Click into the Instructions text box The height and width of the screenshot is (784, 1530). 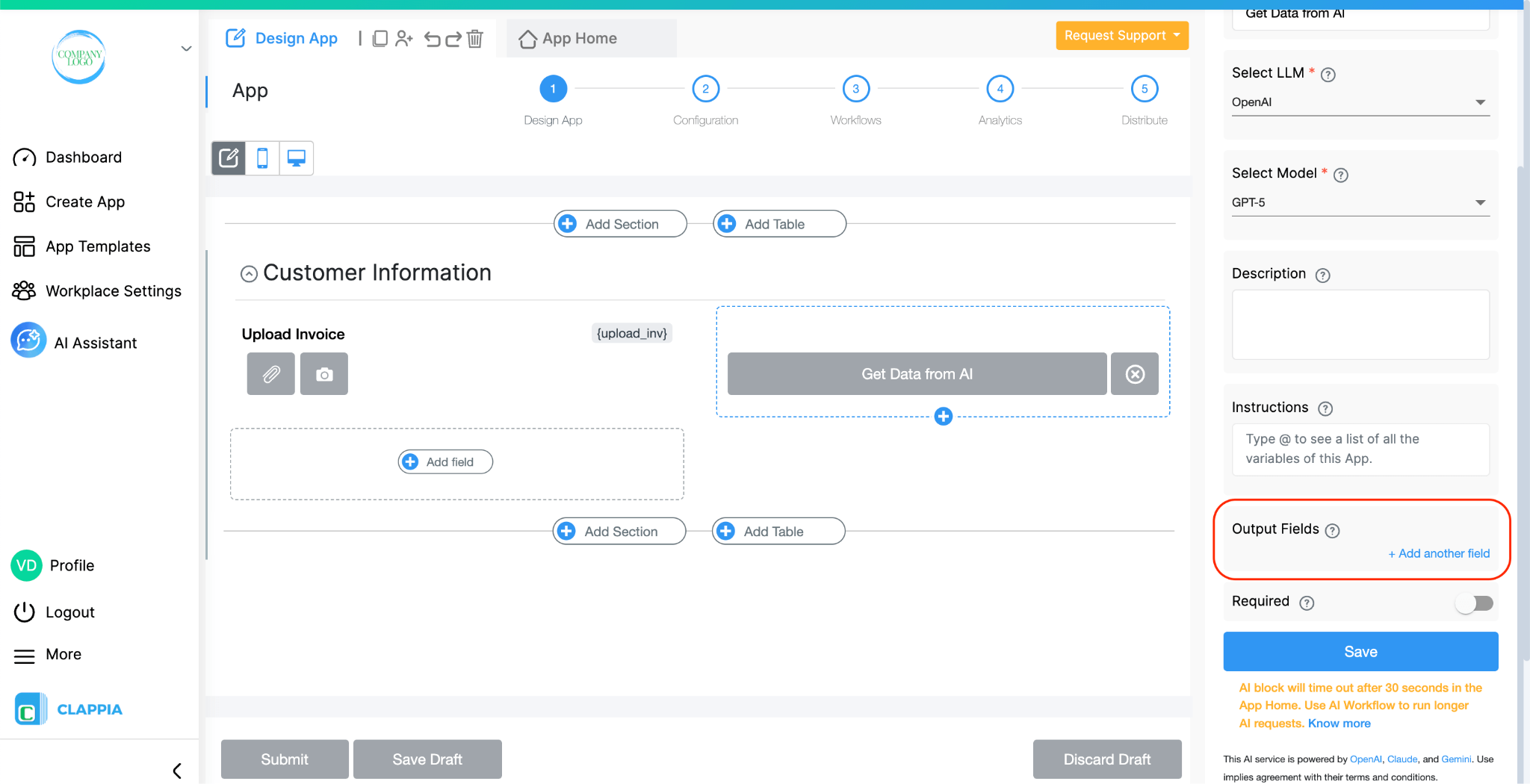click(x=1360, y=449)
